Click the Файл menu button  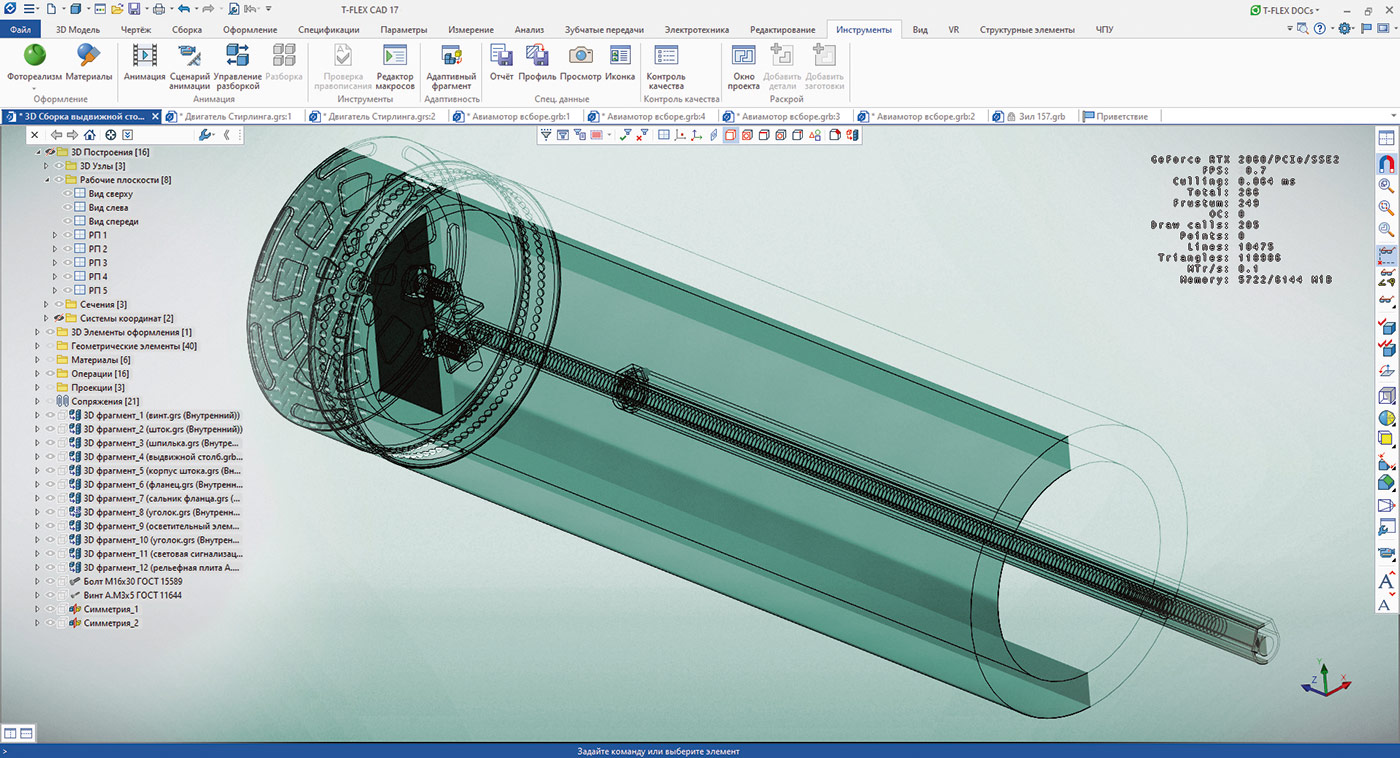pyautogui.click(x=20, y=30)
